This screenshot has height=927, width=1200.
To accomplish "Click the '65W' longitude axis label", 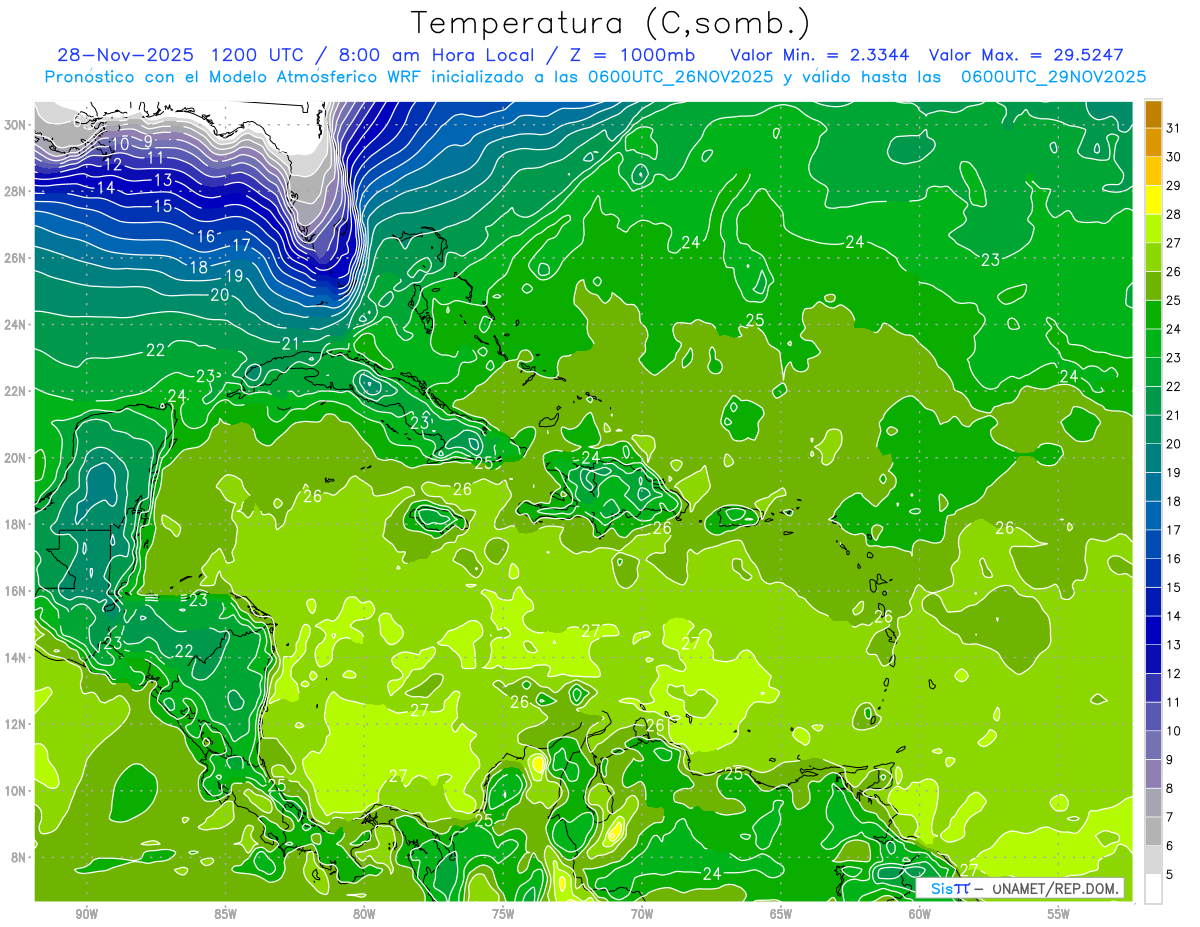I will point(781,914).
